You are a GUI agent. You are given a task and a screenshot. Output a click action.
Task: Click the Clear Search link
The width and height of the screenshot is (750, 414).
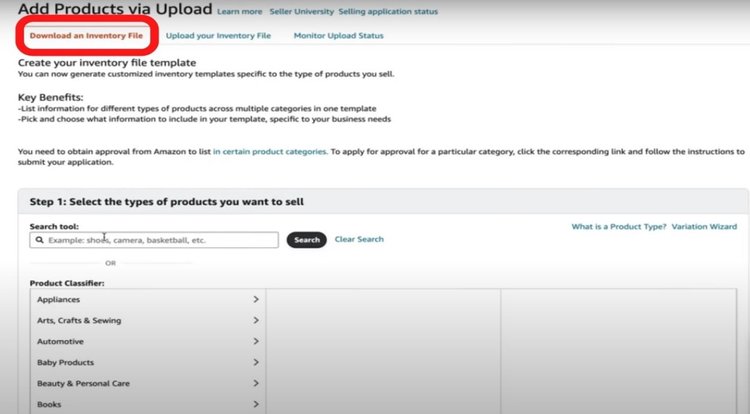pos(359,239)
